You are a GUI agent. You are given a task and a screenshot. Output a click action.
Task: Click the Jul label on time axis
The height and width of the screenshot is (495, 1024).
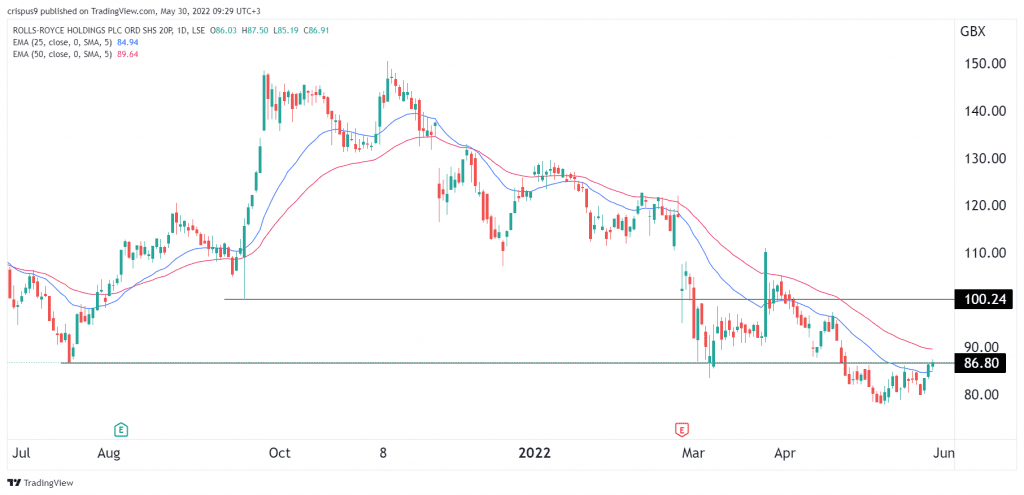point(22,453)
